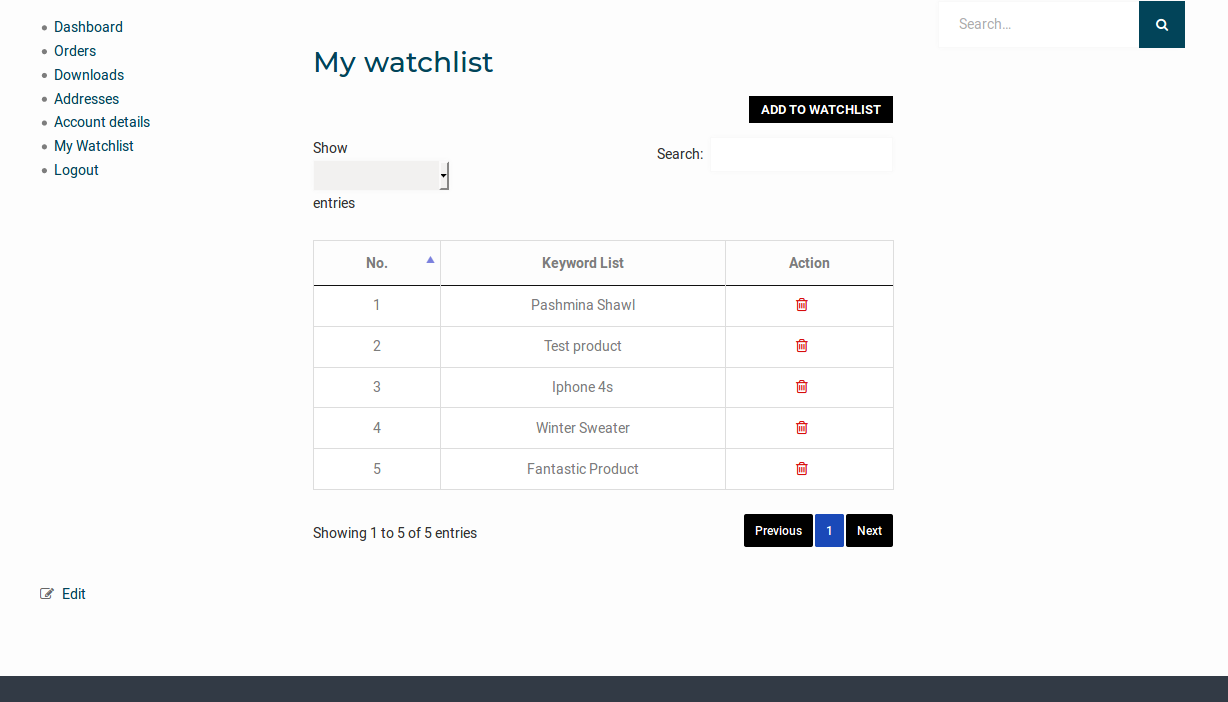Click row number 4 in Winter Sweater row
Screen dimensions: 1228x702
(377, 428)
